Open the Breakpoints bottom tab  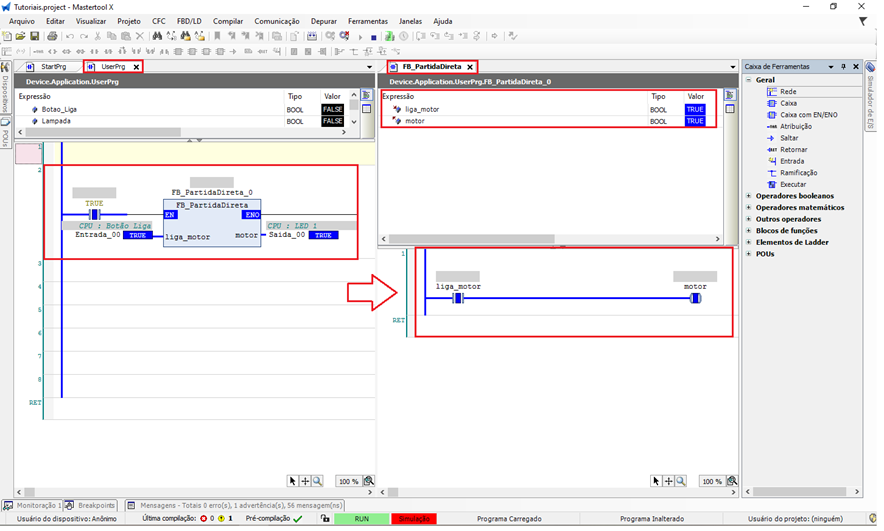tap(96, 506)
